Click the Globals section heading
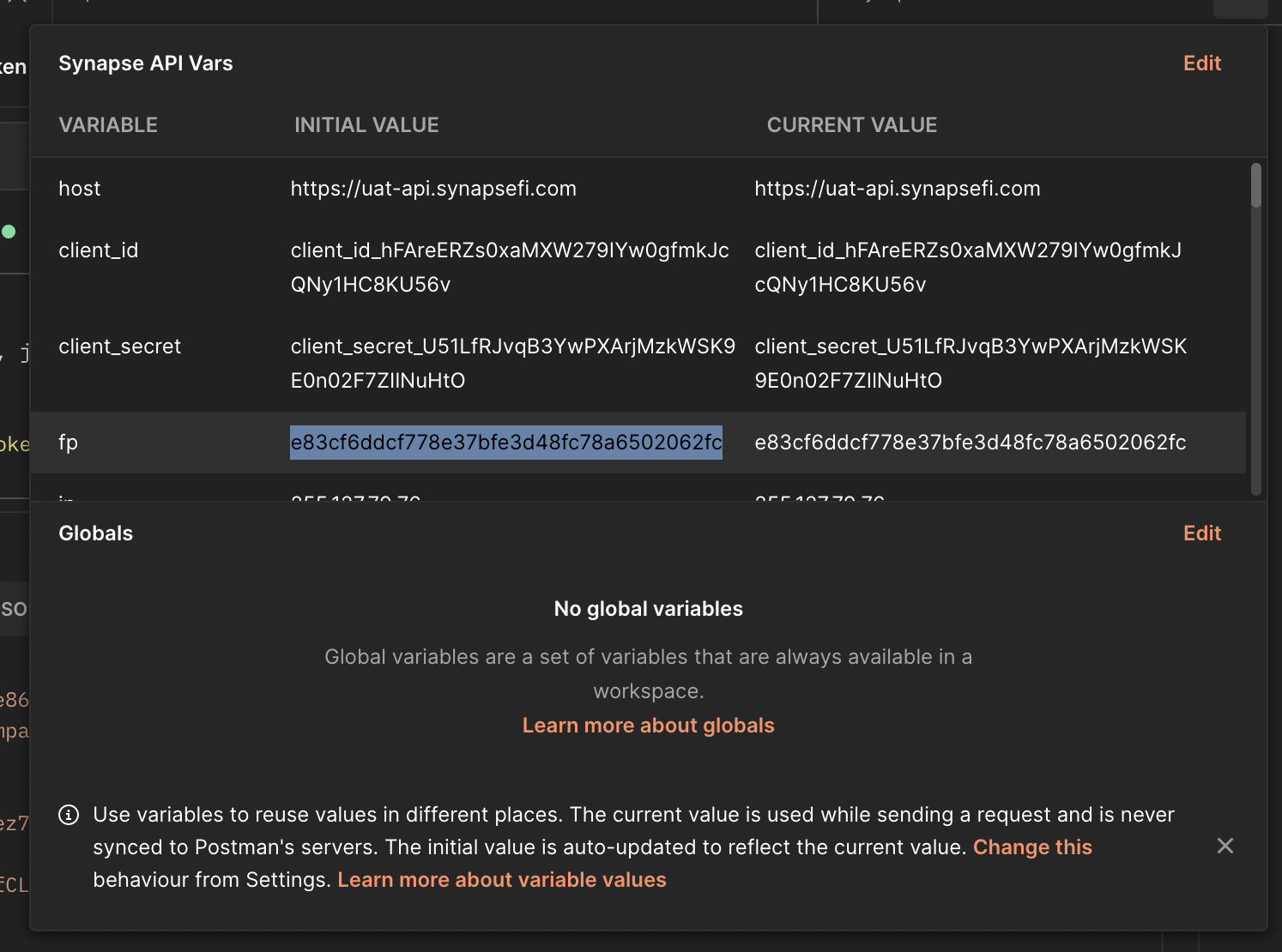Viewport: 1282px width, 952px height. point(96,533)
